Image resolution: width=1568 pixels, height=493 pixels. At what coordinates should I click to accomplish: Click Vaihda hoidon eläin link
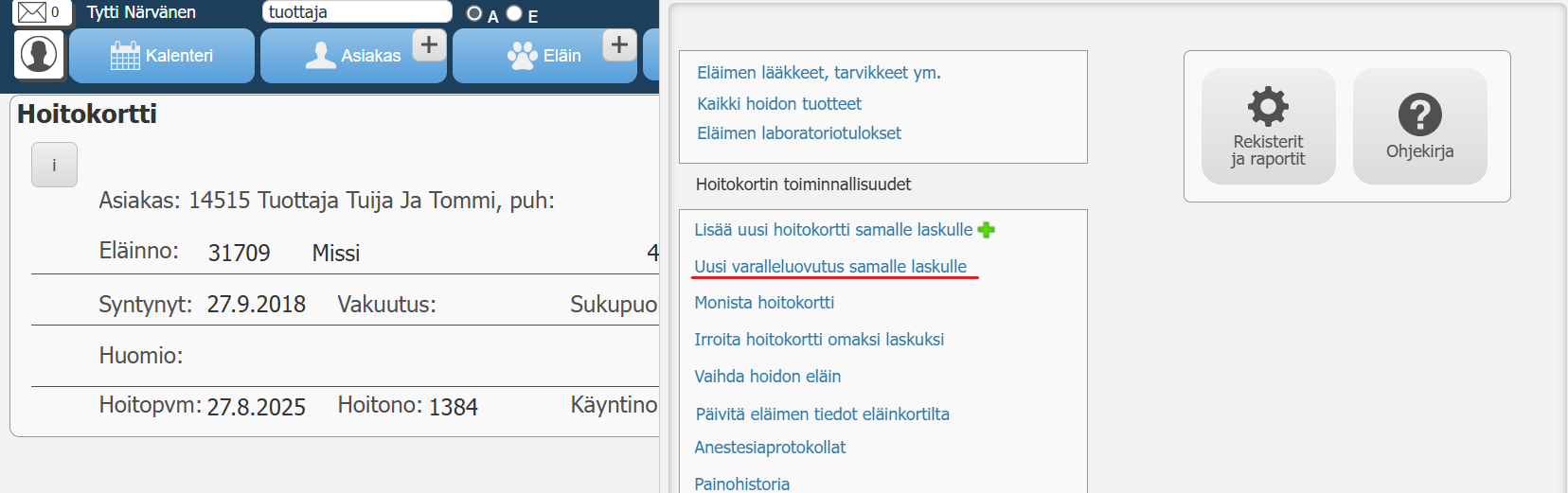tap(768, 377)
